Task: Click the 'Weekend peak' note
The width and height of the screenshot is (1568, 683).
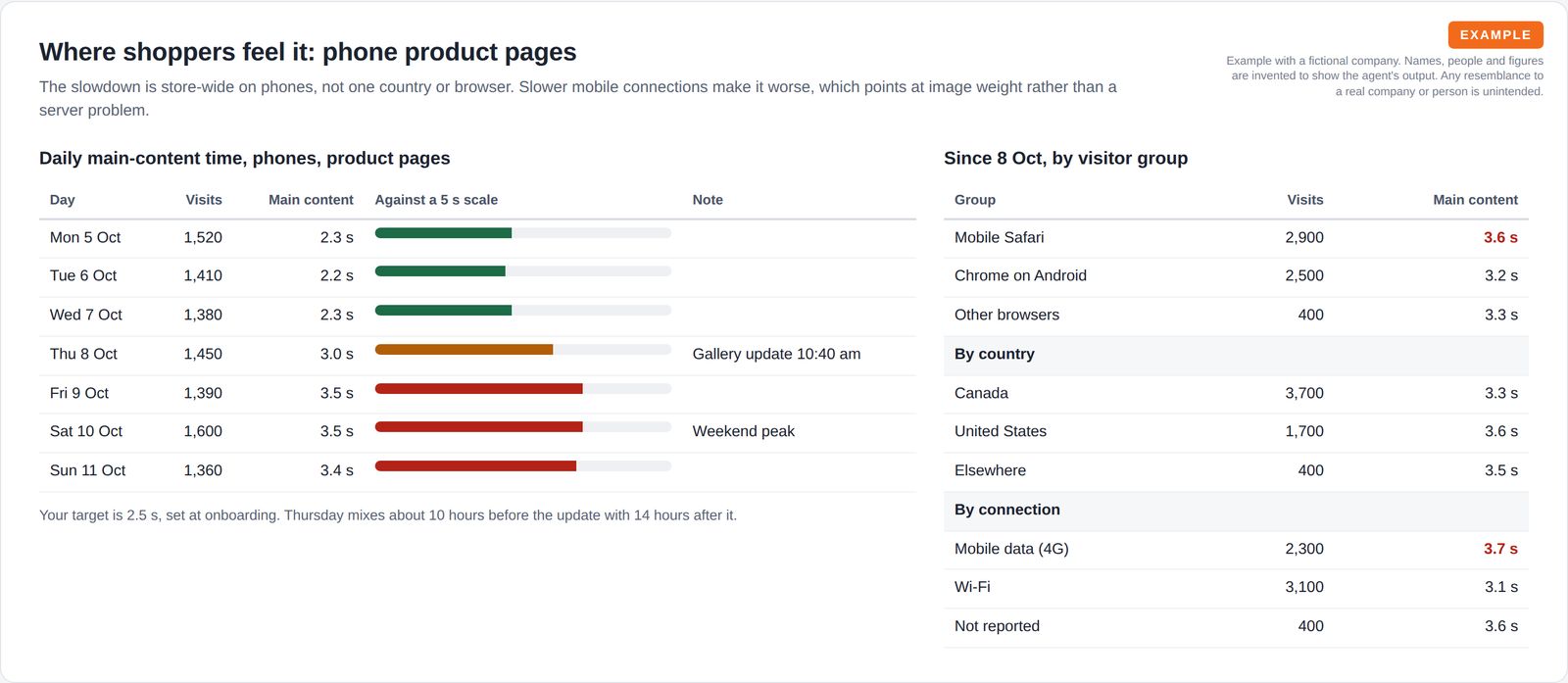Action: 744,431
